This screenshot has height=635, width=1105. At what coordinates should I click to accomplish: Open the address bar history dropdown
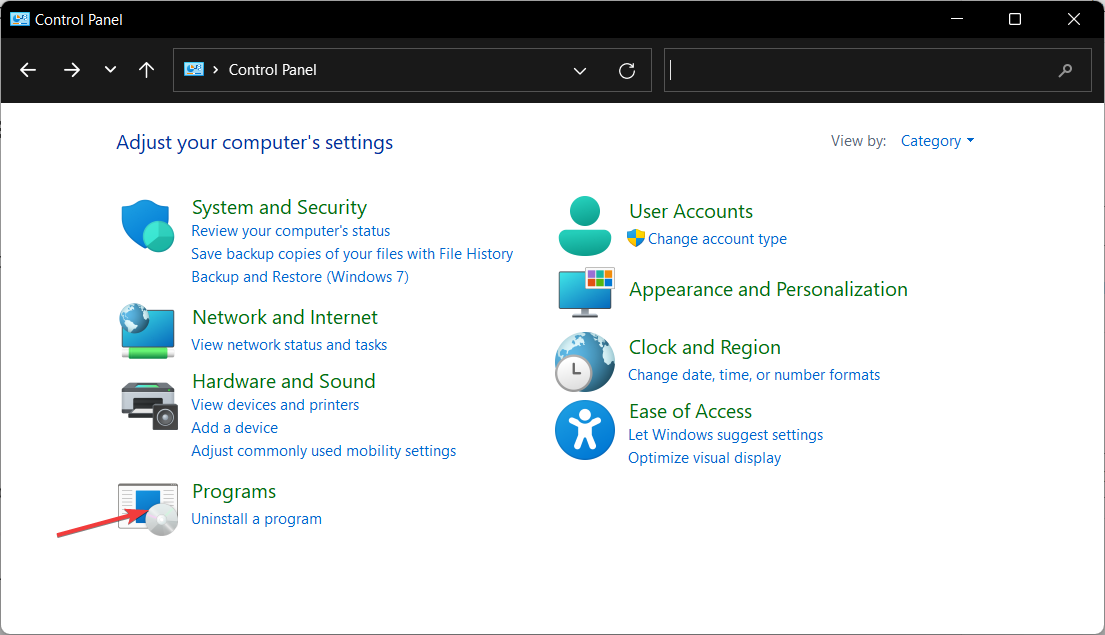580,70
